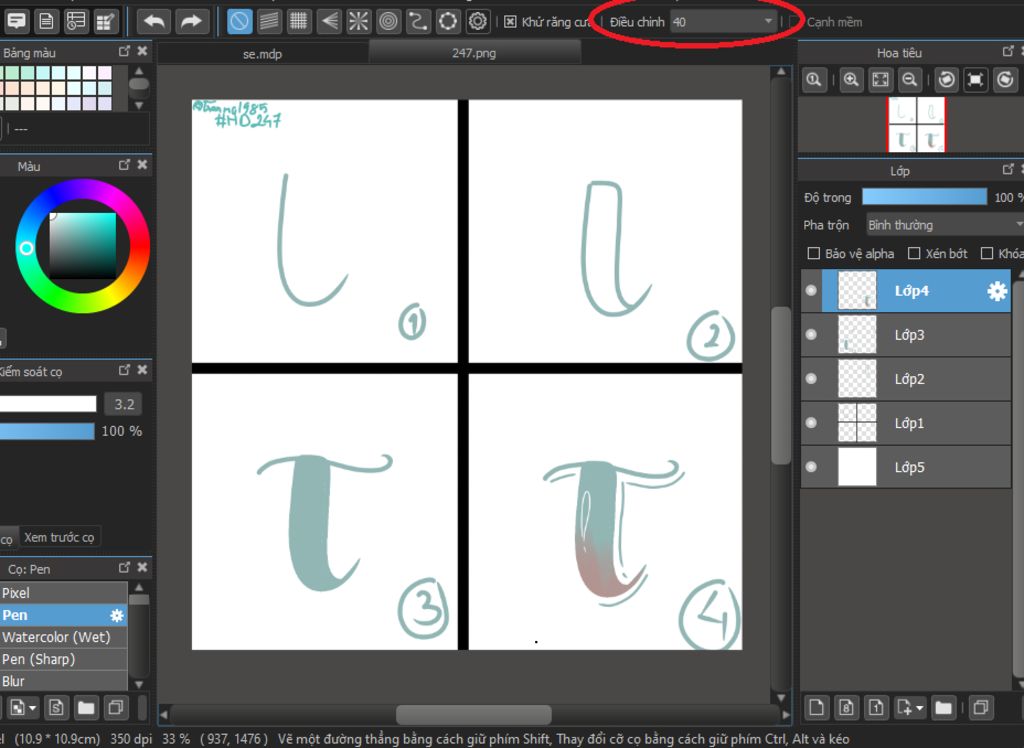Add 1-bit layer button
1024x748 pixels.
click(x=876, y=707)
